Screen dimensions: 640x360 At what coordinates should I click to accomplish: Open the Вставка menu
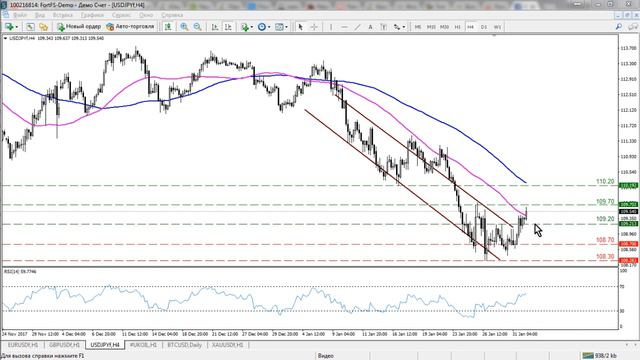[x=63, y=15]
